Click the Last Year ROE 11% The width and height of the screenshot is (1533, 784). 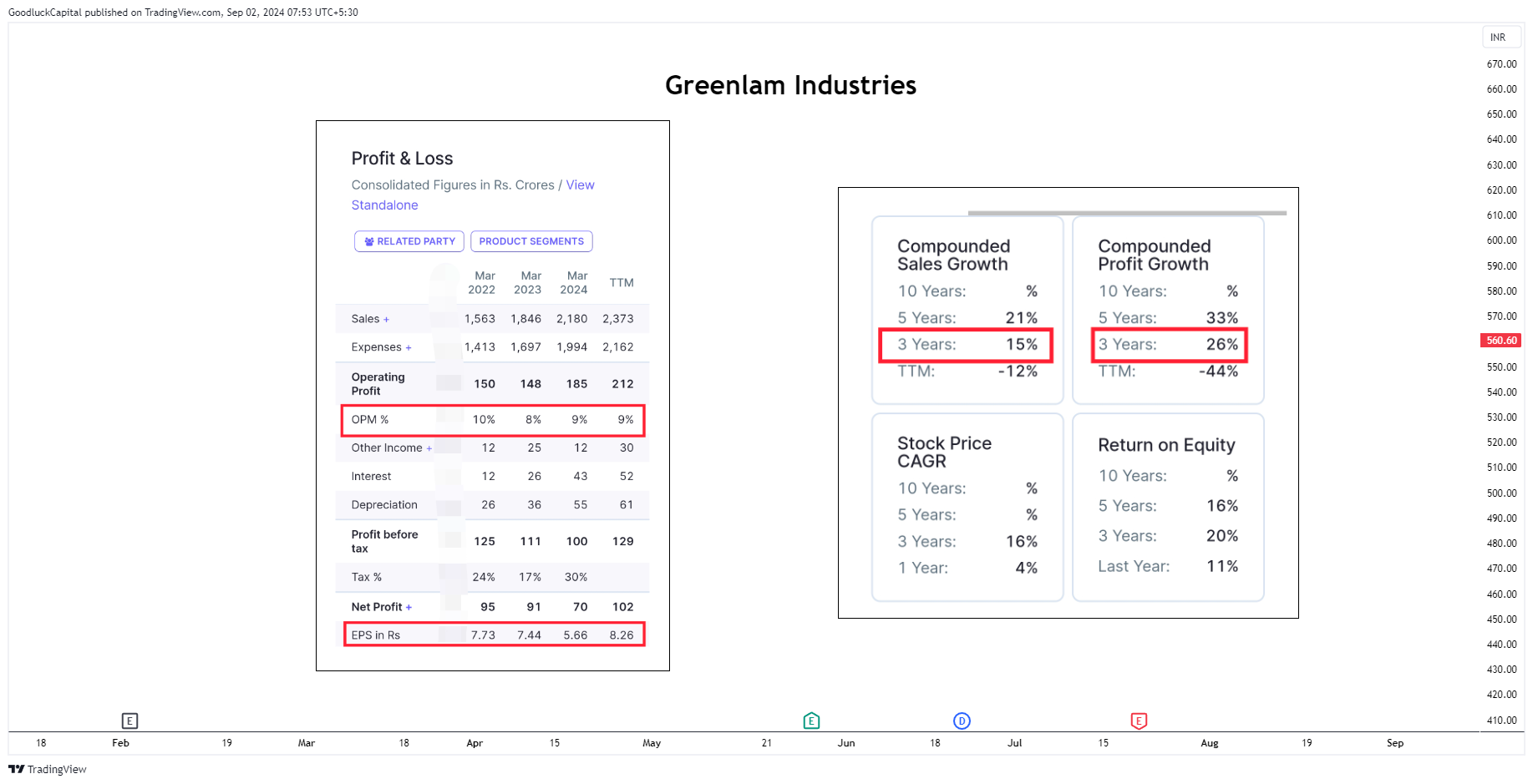pyautogui.click(x=1222, y=566)
